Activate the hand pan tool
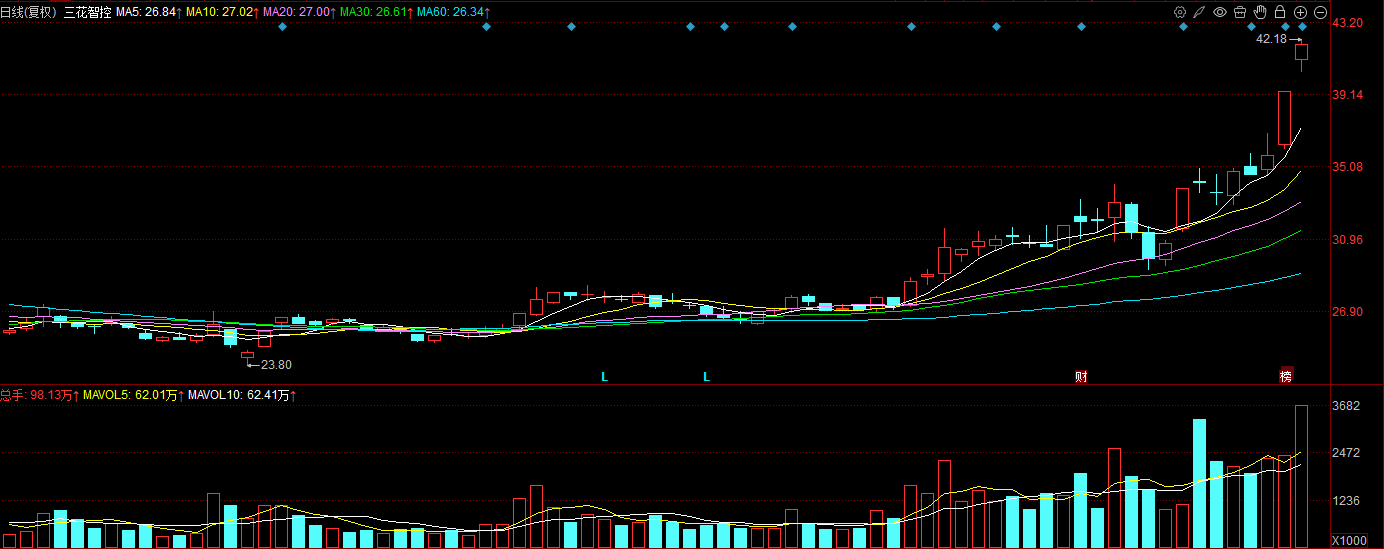This screenshot has width=1384, height=549. pyautogui.click(x=1261, y=12)
